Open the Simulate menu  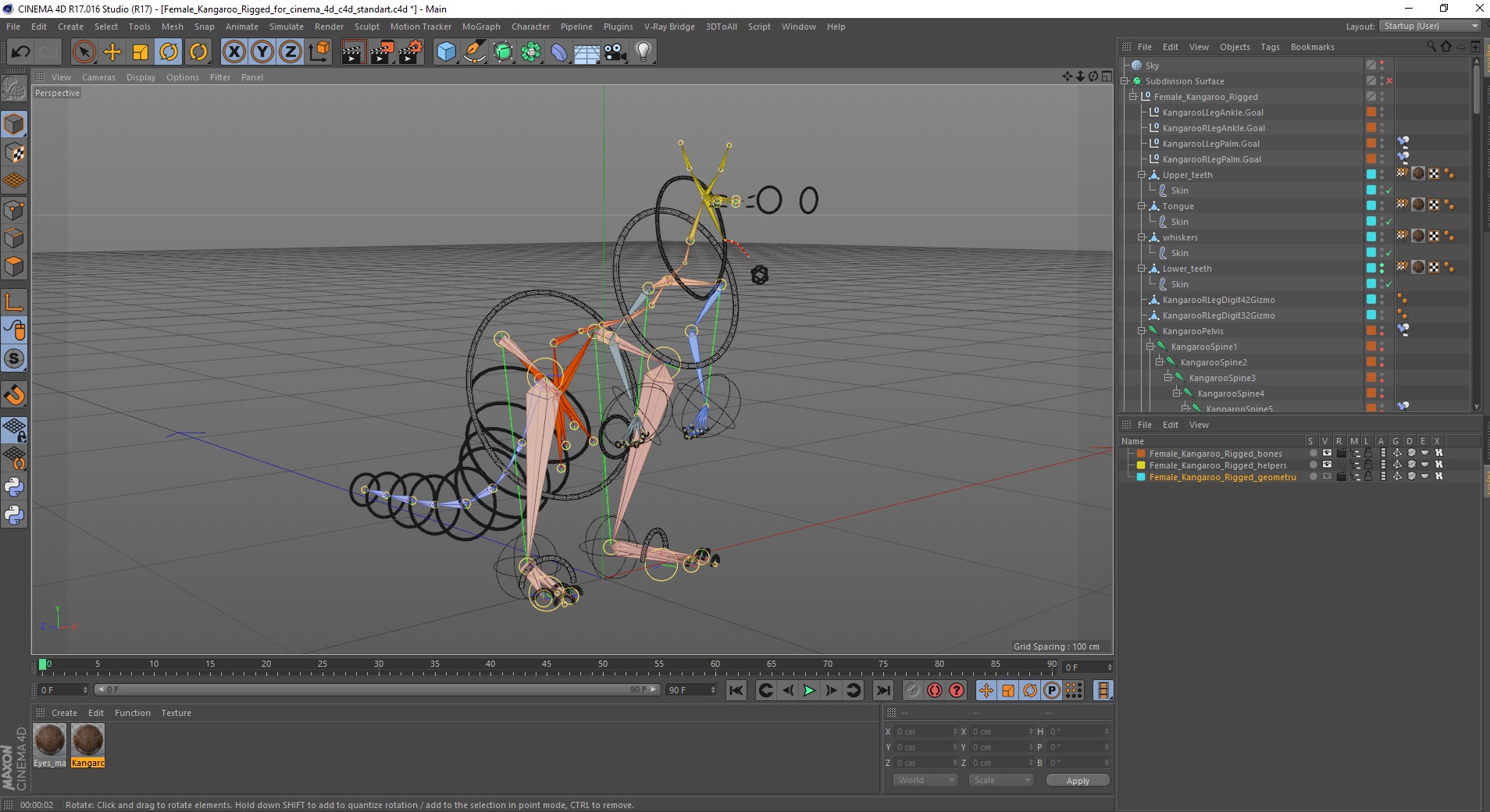[287, 27]
